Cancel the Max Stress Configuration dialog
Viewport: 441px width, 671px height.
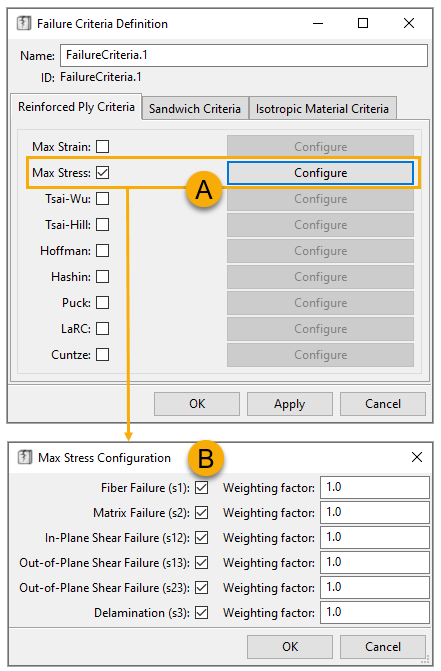click(383, 647)
